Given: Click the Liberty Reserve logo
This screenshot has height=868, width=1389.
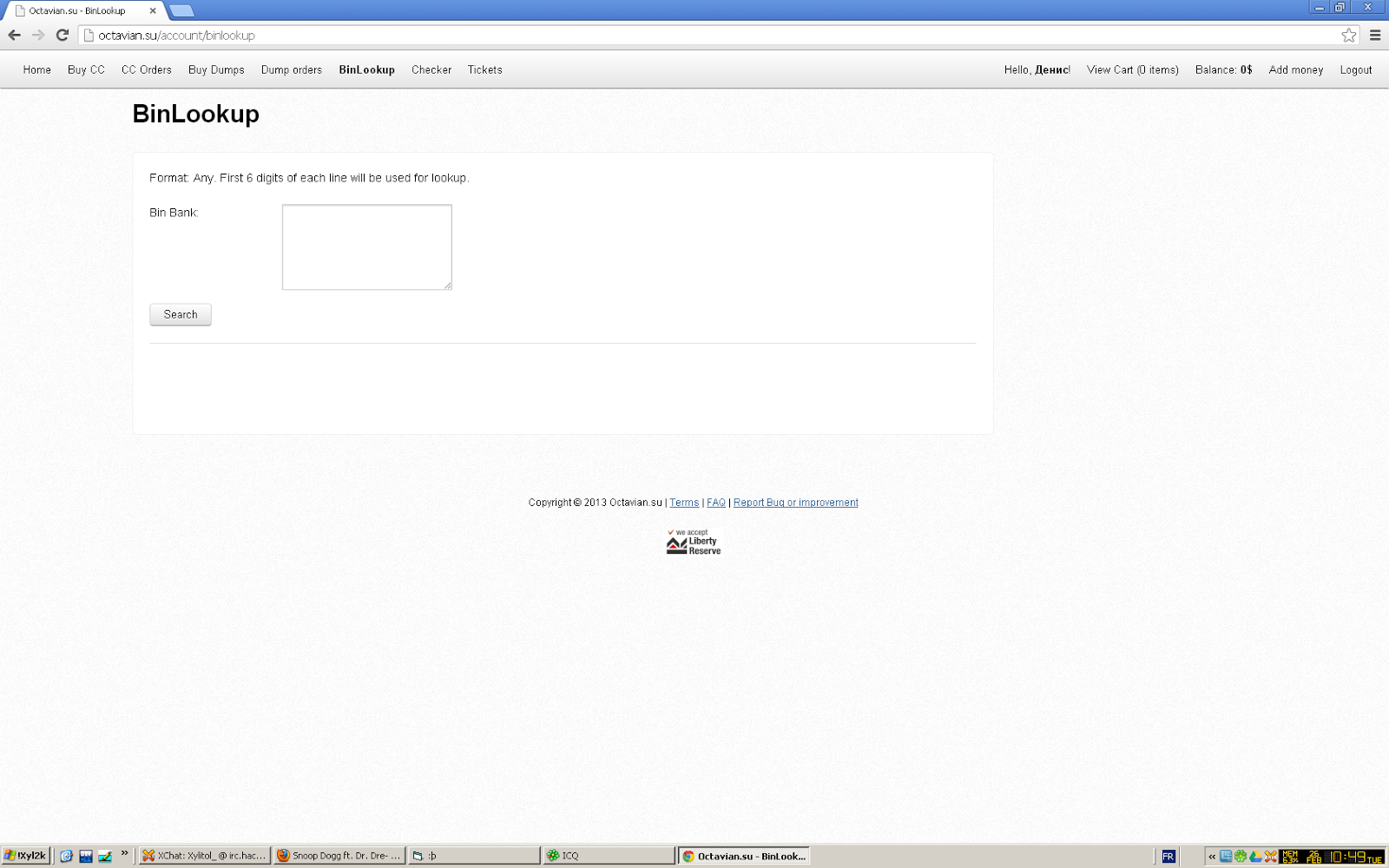Looking at the screenshot, I should [694, 542].
